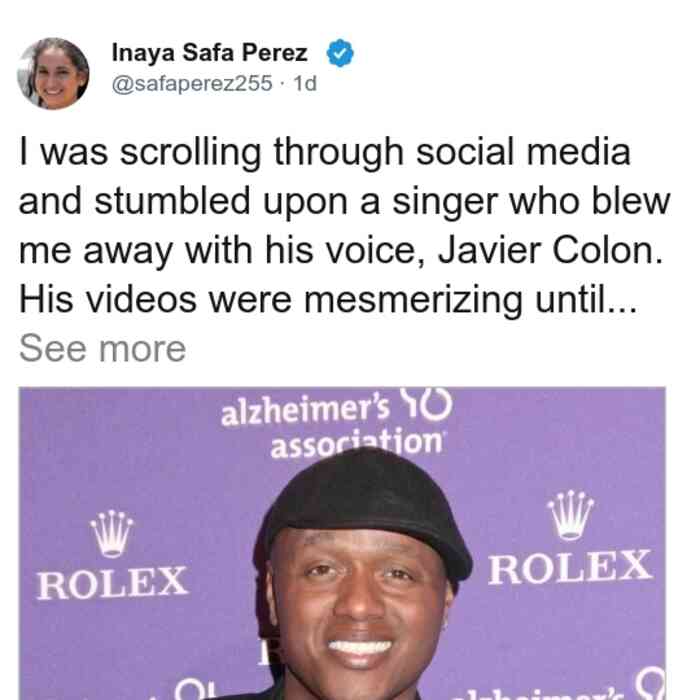Expand the post with See more
Image resolution: width=700 pixels, height=700 pixels.
(x=102, y=349)
